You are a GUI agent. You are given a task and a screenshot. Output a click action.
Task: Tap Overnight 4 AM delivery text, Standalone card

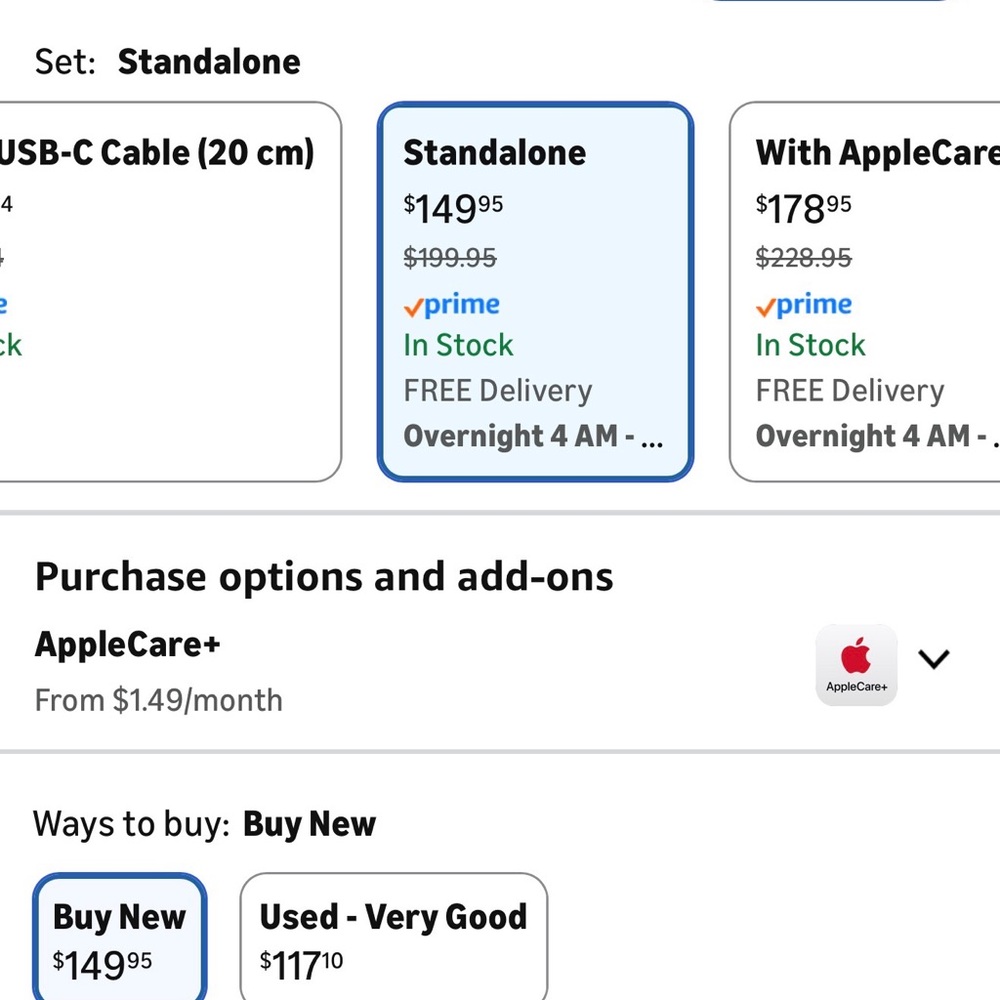(x=534, y=436)
